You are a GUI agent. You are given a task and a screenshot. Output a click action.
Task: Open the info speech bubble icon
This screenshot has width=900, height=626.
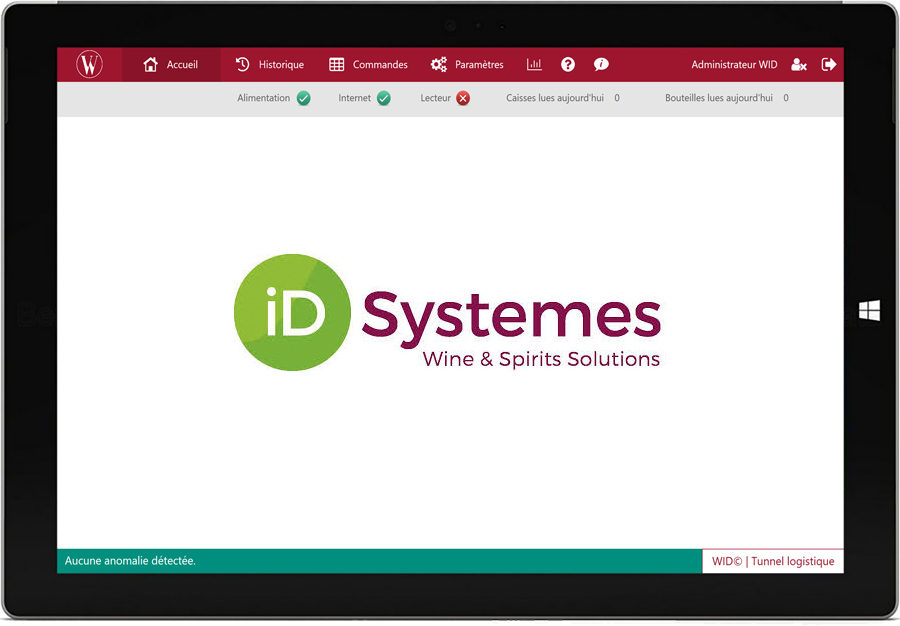click(601, 64)
